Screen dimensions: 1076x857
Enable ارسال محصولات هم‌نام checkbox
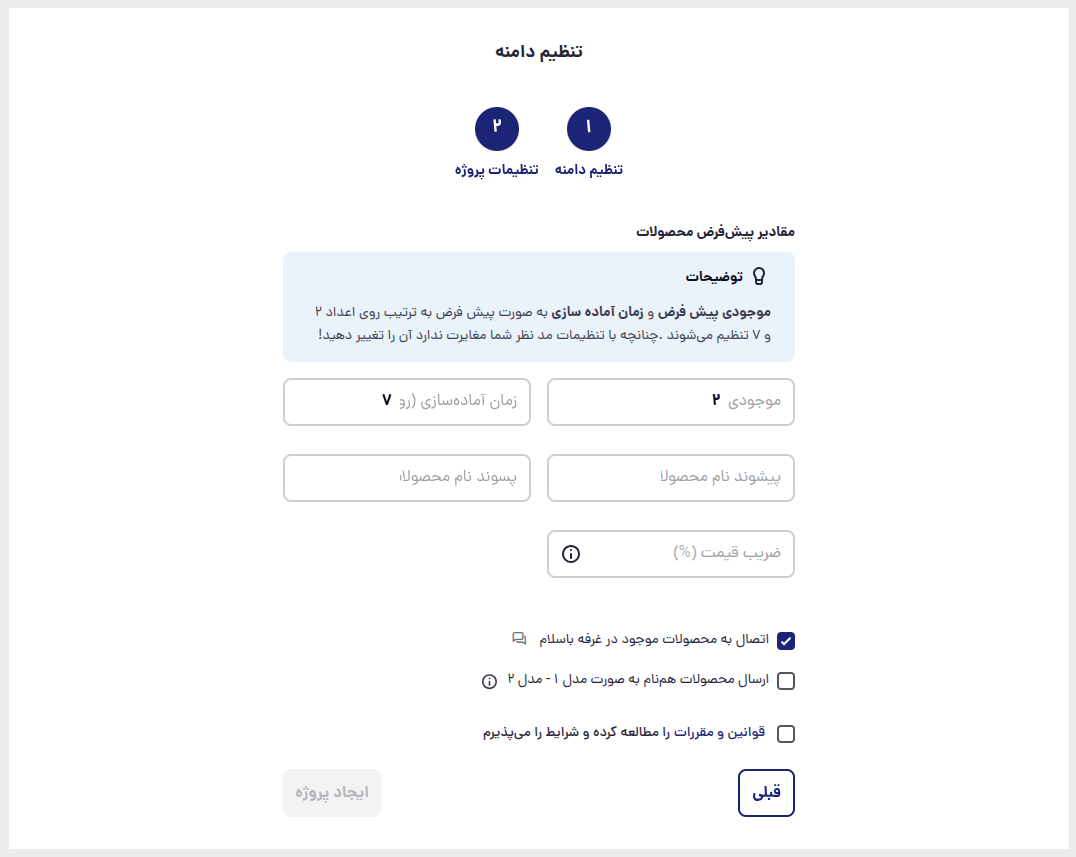pos(786,681)
